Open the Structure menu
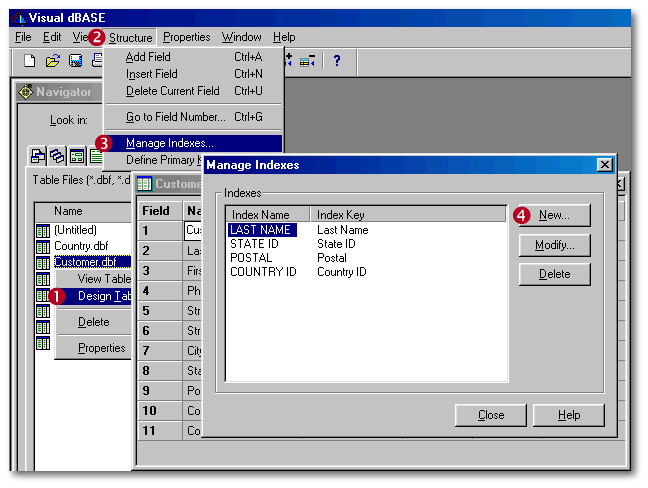The height and width of the screenshot is (488, 648). 130,38
